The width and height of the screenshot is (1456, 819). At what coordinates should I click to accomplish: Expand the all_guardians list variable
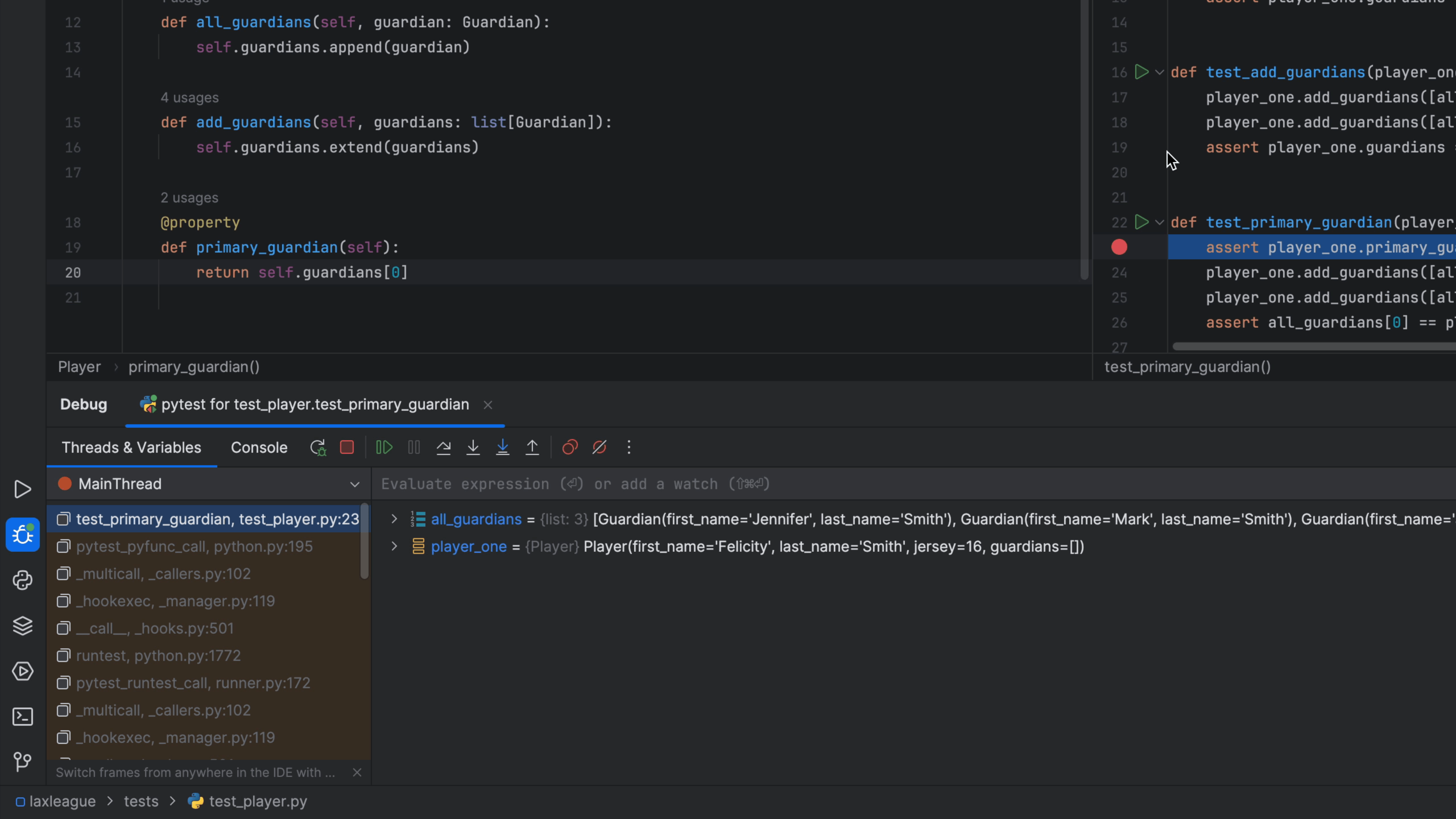point(394,519)
